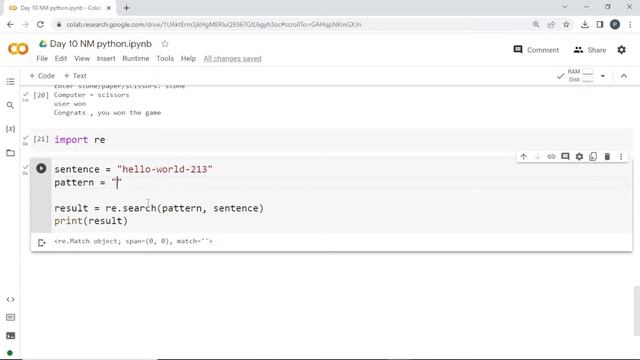Open browser zoom magnifier icon

coord(536,24)
